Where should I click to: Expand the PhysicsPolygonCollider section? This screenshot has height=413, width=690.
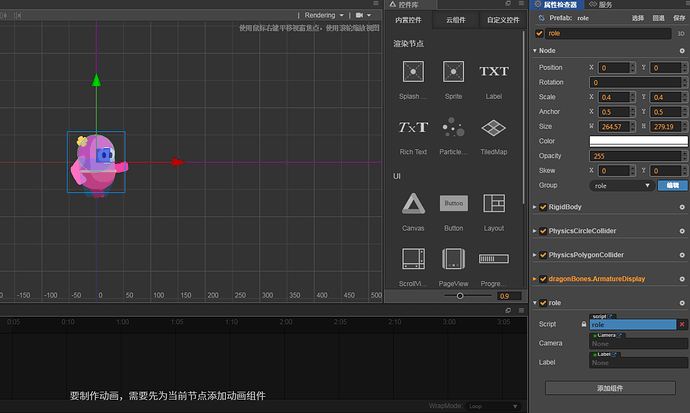point(535,255)
